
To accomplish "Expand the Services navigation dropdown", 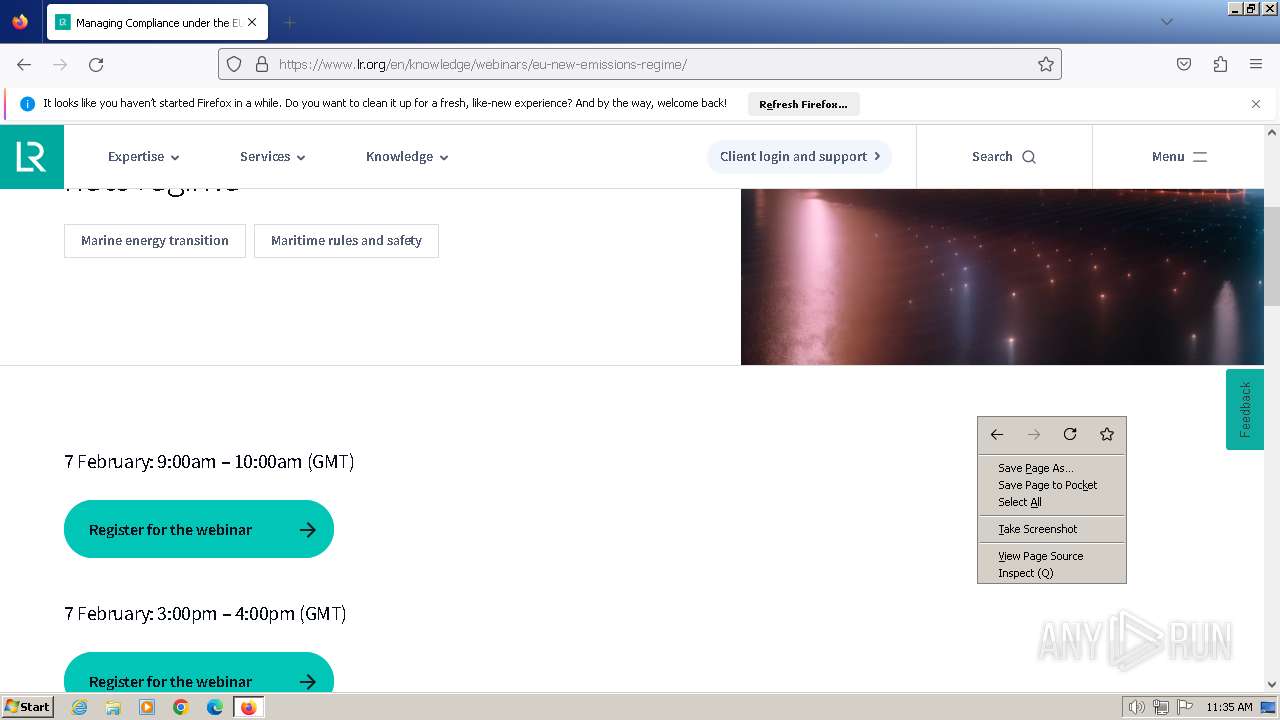I will point(273,157).
